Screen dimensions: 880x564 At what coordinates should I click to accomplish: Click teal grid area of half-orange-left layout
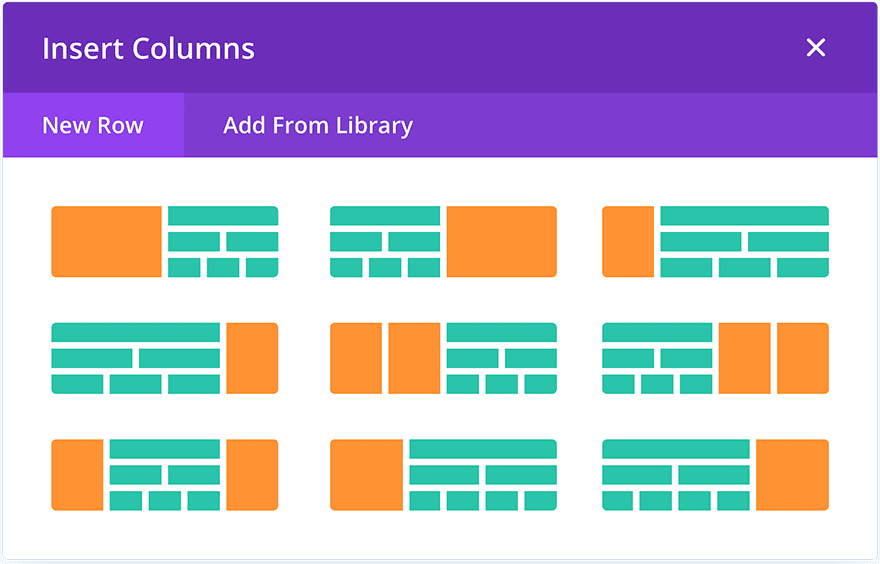click(222, 241)
